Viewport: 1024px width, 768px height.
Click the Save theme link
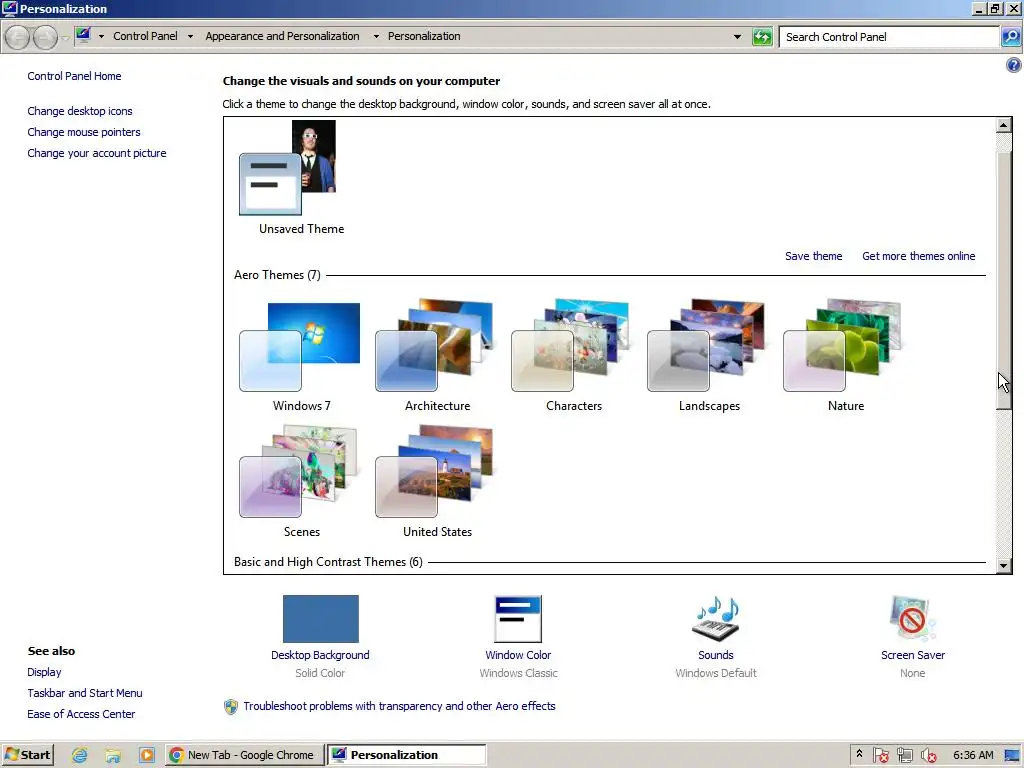point(813,256)
